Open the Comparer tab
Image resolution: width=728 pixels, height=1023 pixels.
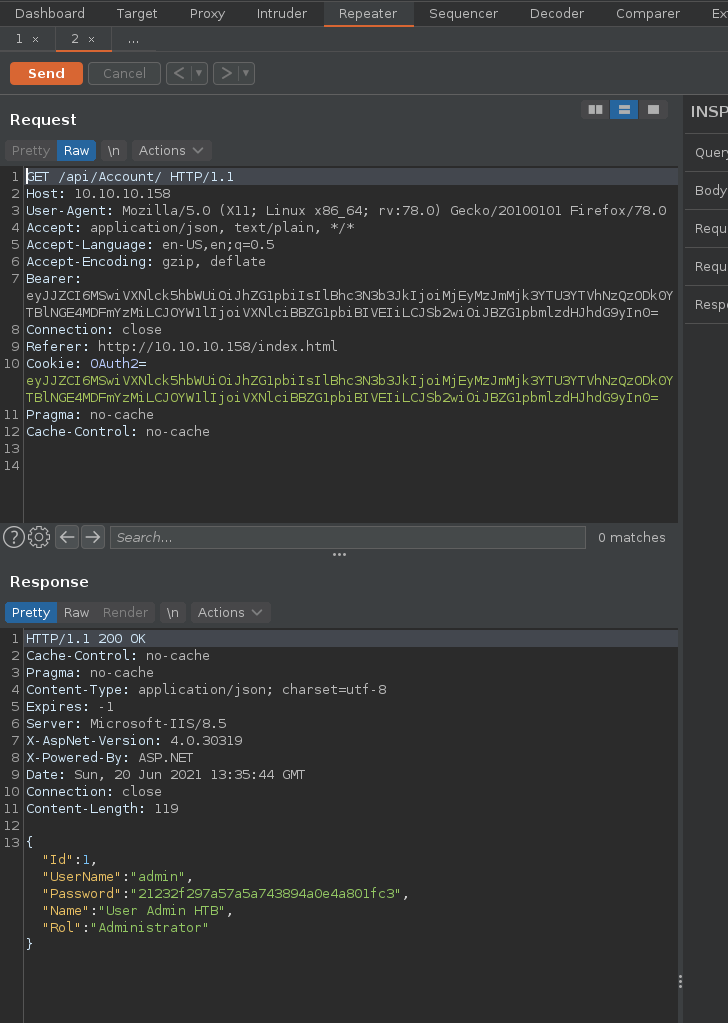point(648,13)
